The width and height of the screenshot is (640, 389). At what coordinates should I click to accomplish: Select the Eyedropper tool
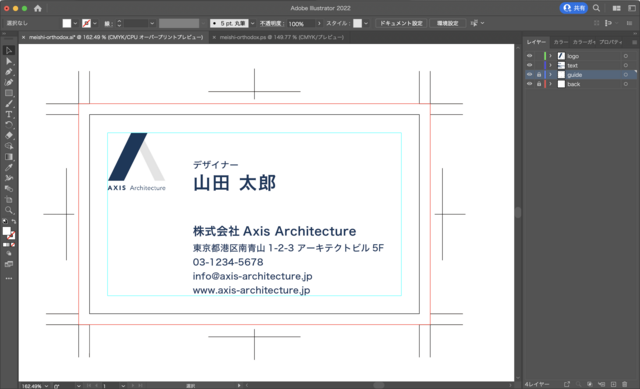pyautogui.click(x=9, y=167)
